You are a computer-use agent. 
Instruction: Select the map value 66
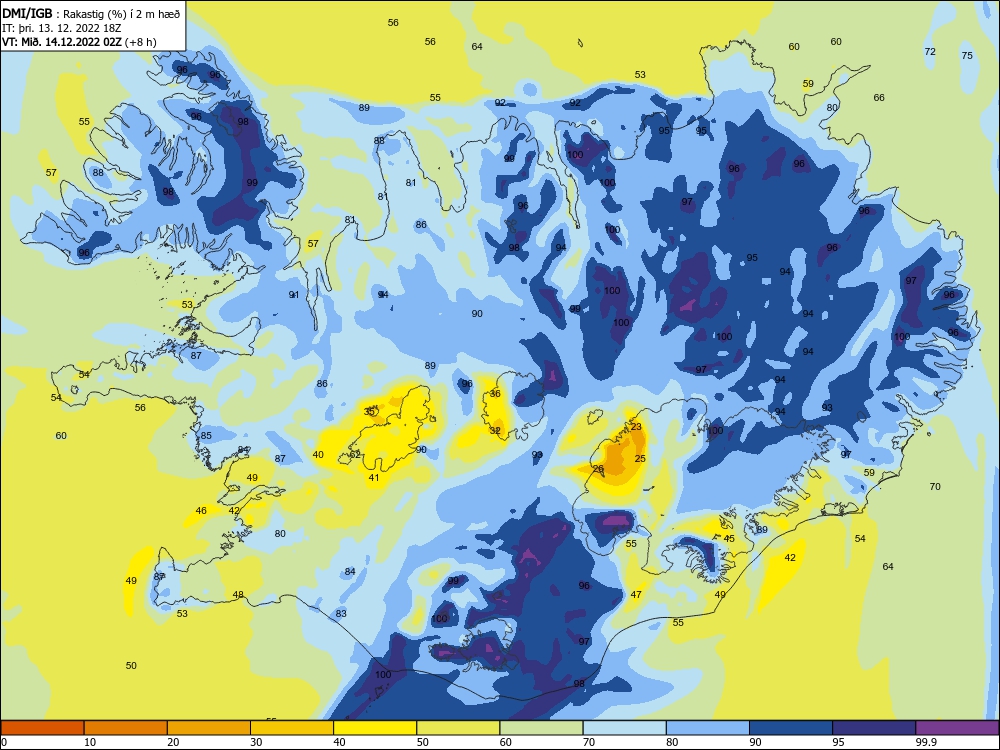[879, 98]
